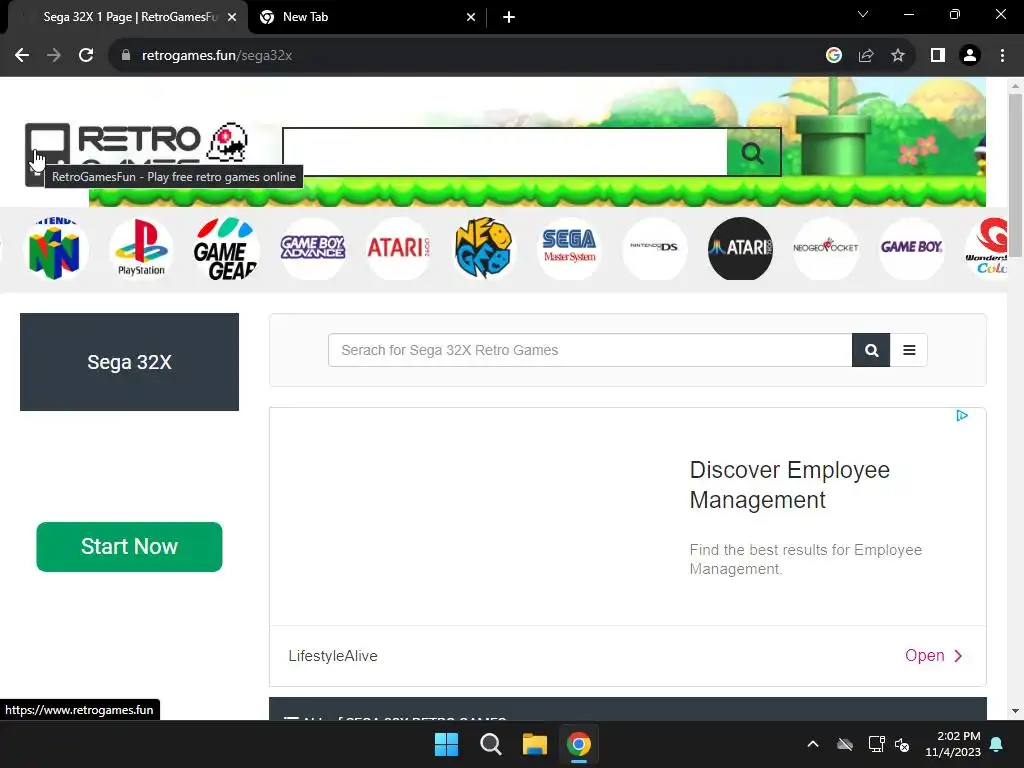1024x768 pixels.
Task: View site info via the lock icon
Action: coord(126,56)
